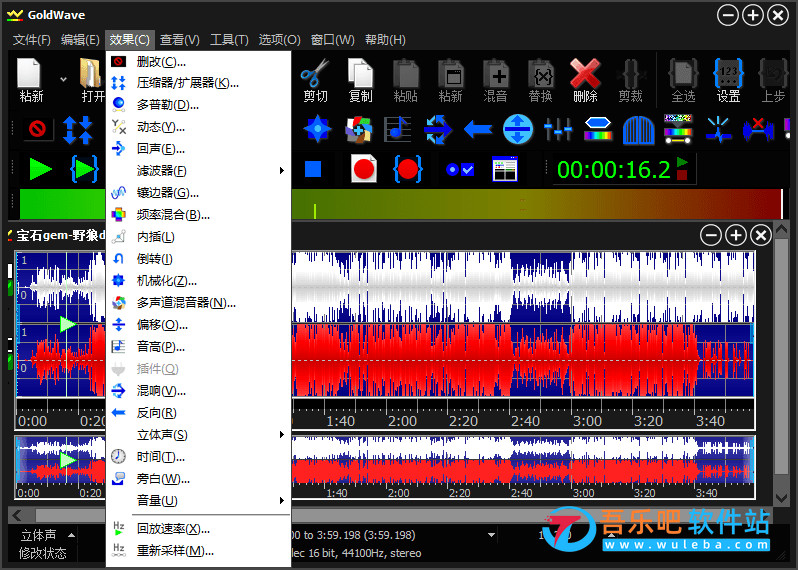The height and width of the screenshot is (570, 798).
Task: Open 偏移(O)... effect
Action: [x=198, y=325]
